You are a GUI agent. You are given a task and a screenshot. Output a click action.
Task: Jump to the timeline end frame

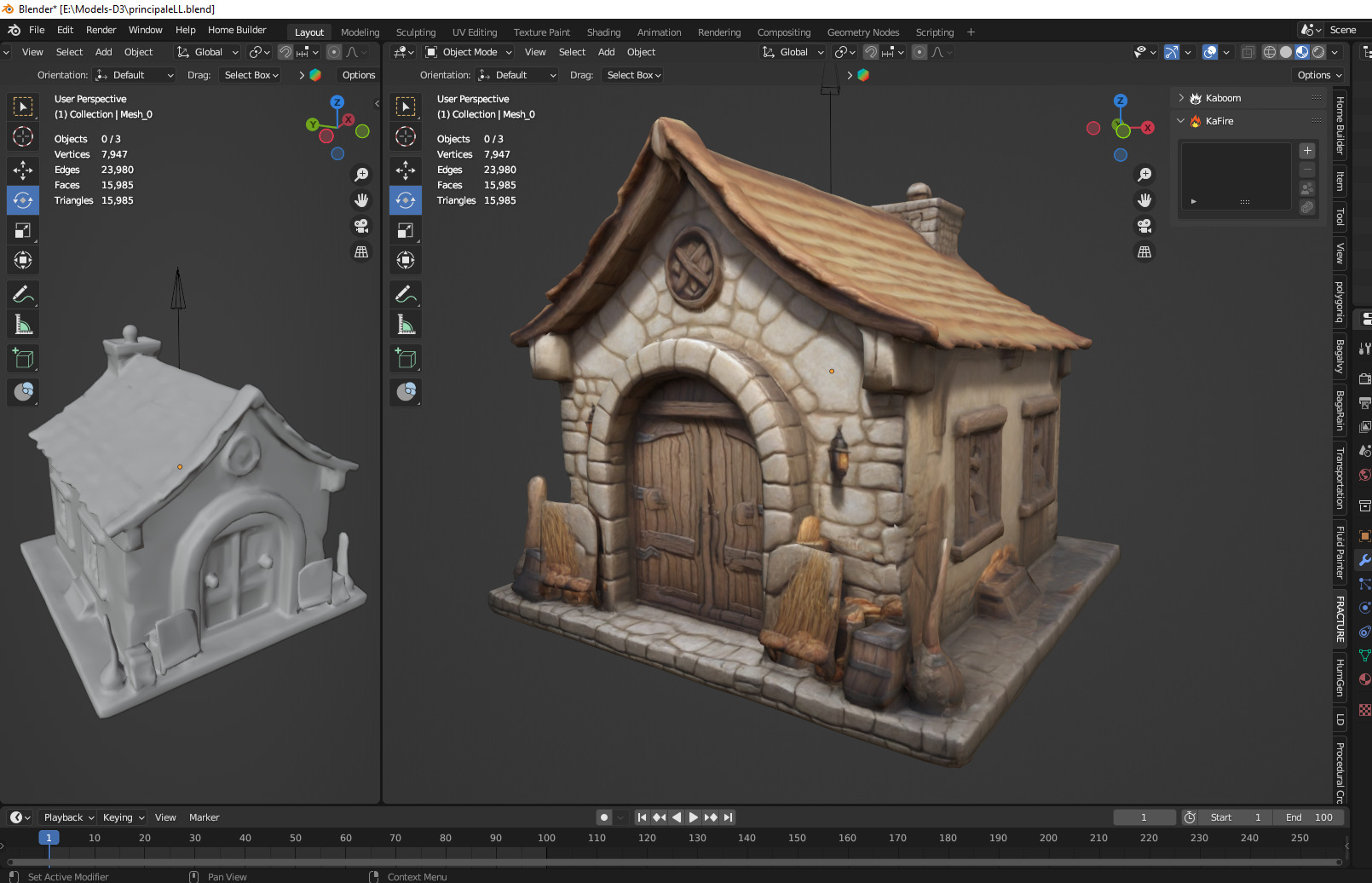(x=728, y=817)
